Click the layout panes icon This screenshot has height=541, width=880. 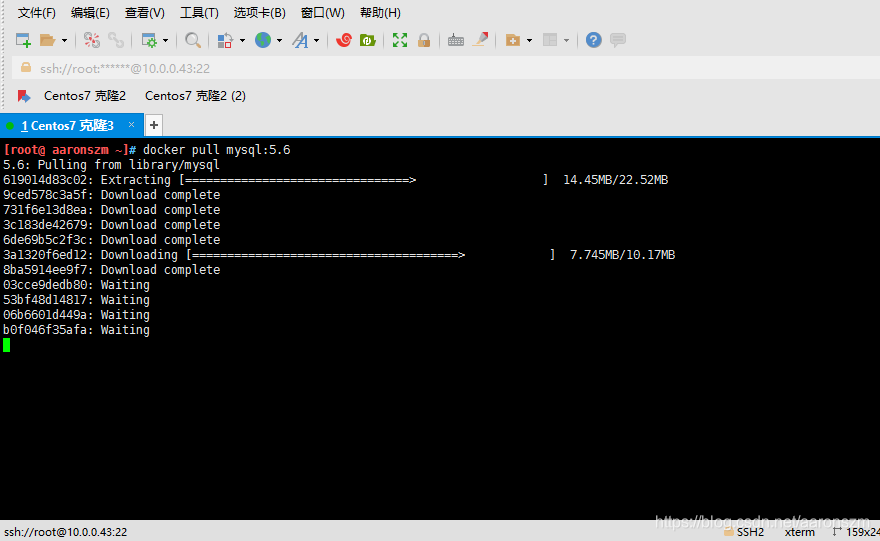(550, 40)
